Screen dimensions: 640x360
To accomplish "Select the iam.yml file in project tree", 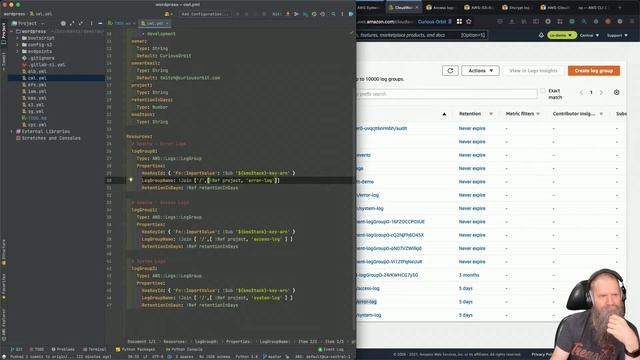I will tap(34, 91).
